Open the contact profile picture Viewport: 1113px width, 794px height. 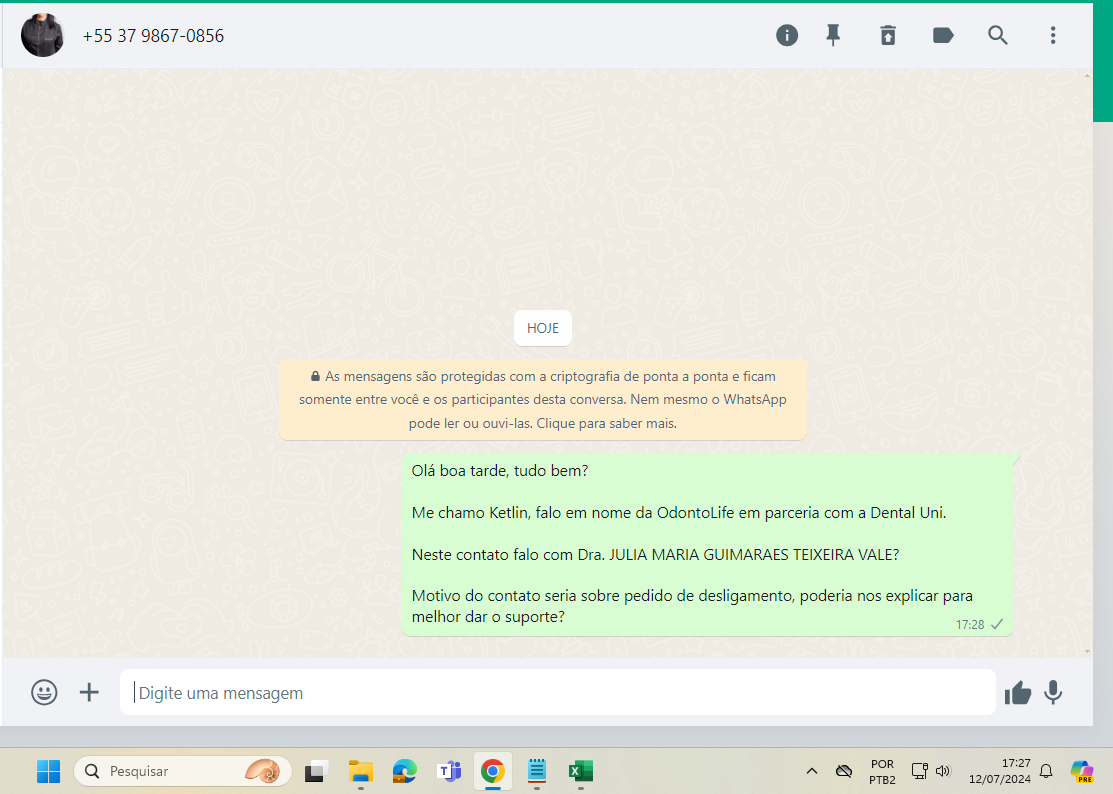click(43, 35)
